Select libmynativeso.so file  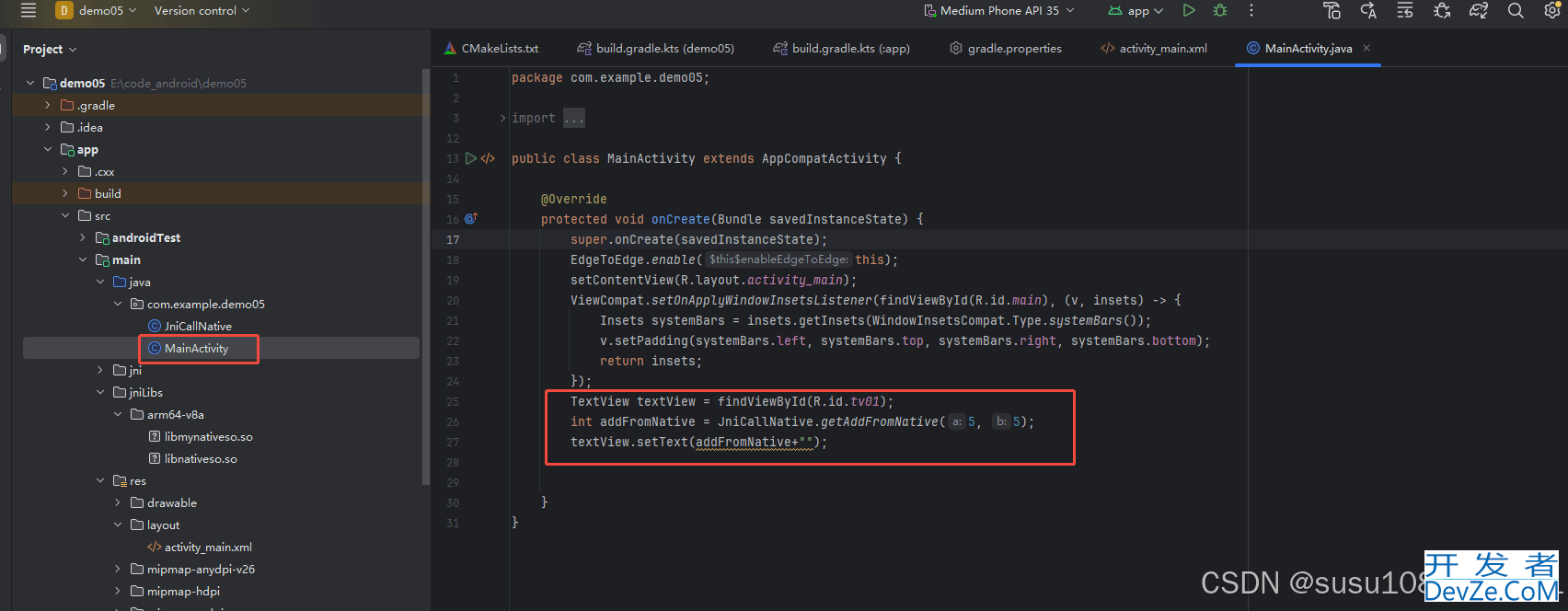click(208, 436)
